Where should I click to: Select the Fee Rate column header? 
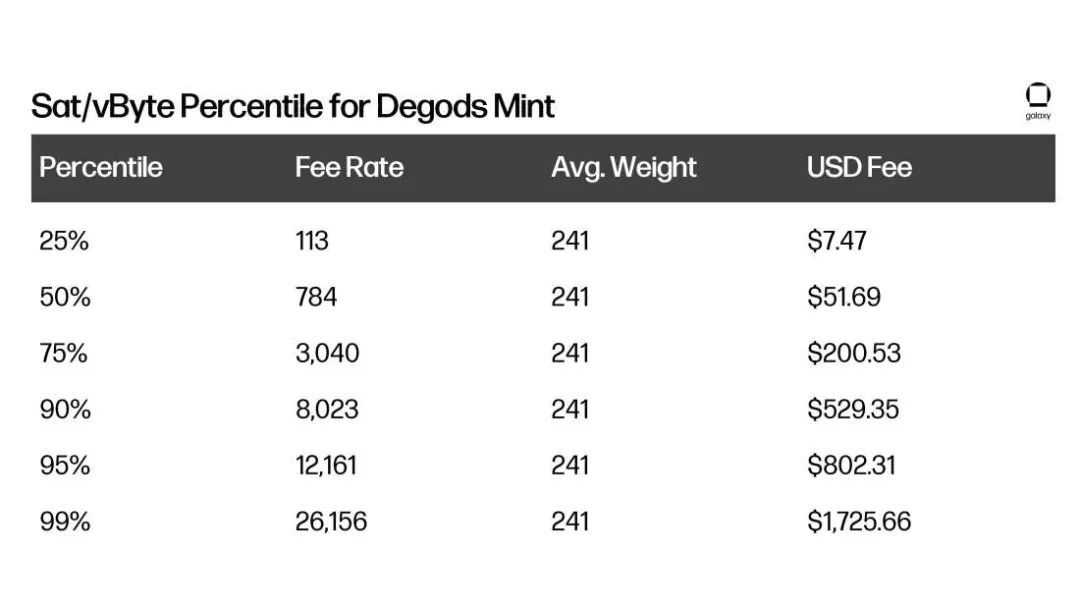pos(349,167)
